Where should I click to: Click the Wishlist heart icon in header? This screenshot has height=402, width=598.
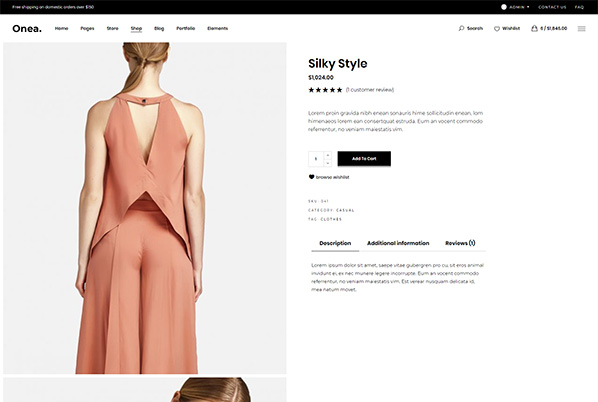497,29
